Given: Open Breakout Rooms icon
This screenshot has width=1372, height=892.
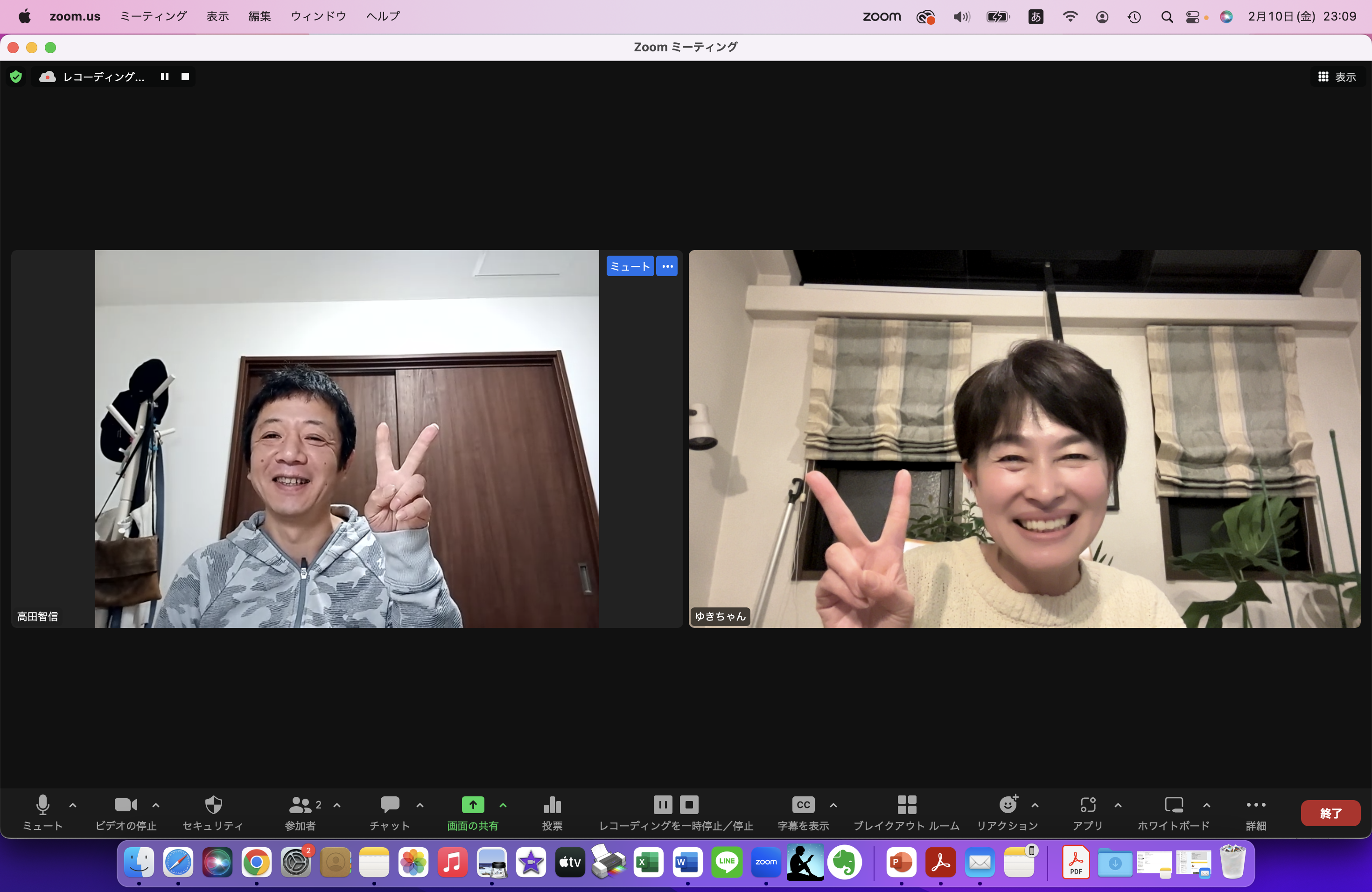Looking at the screenshot, I should tap(906, 804).
